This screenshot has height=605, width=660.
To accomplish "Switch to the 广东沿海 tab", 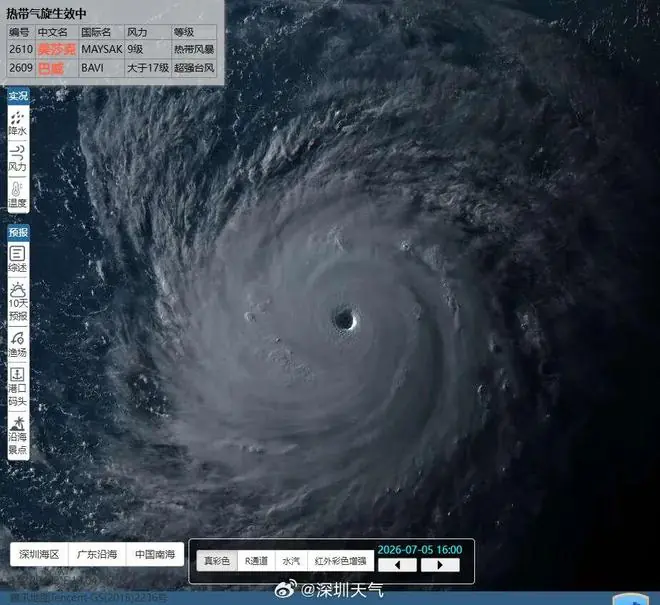I will tap(97, 554).
